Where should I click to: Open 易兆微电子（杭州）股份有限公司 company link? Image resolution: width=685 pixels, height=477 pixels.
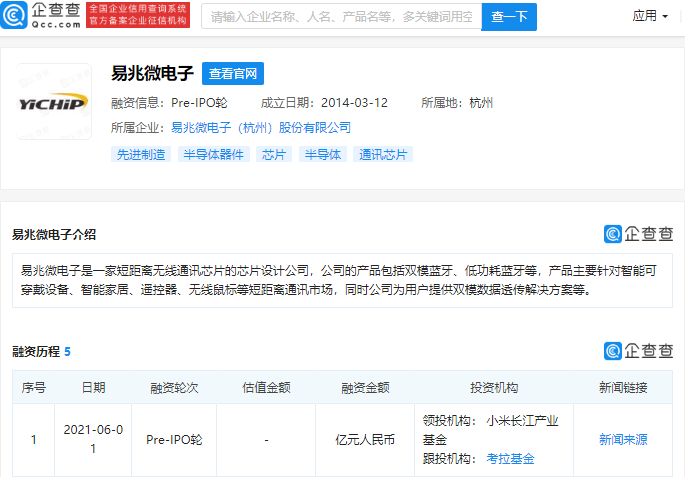tap(261, 128)
